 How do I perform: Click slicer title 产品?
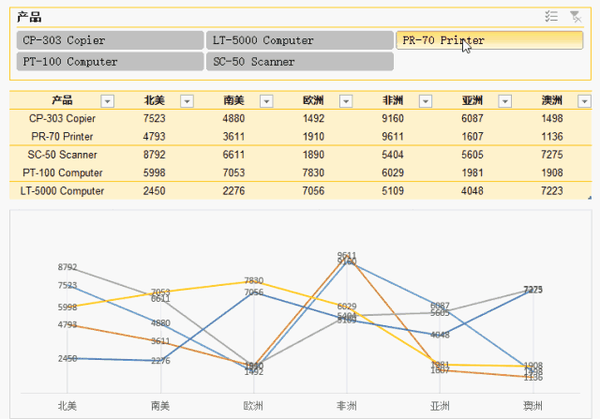(29, 17)
